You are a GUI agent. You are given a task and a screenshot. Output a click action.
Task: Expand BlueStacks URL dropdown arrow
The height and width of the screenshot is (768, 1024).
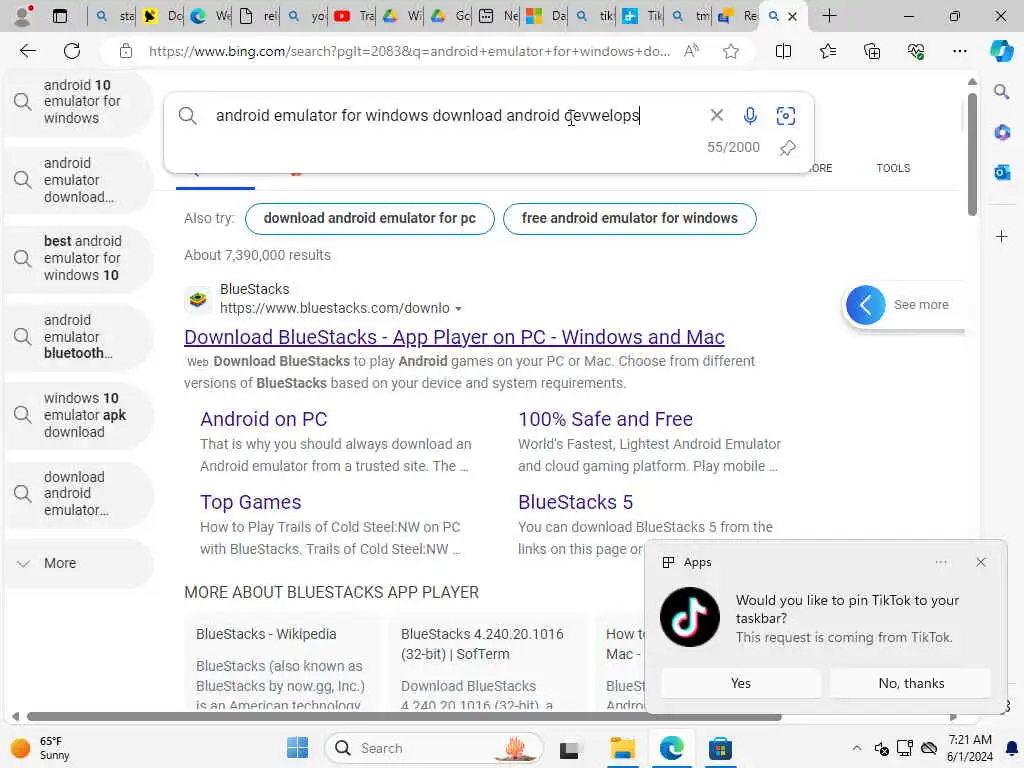click(458, 309)
